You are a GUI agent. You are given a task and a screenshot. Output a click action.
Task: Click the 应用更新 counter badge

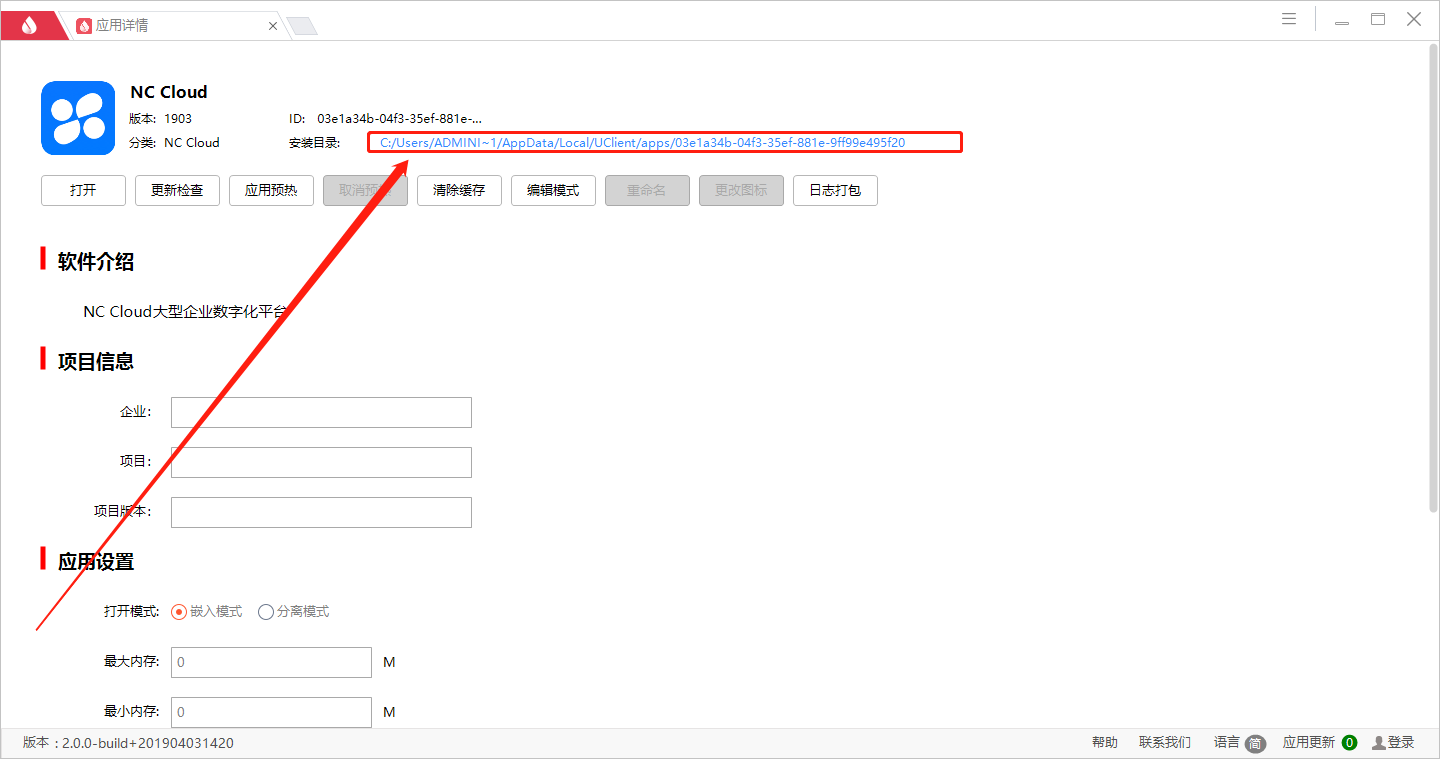click(x=1349, y=743)
